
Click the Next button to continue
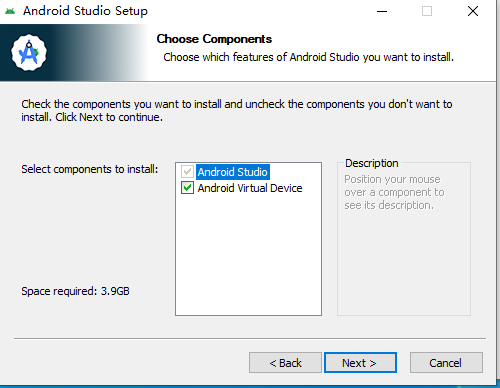[x=360, y=362]
